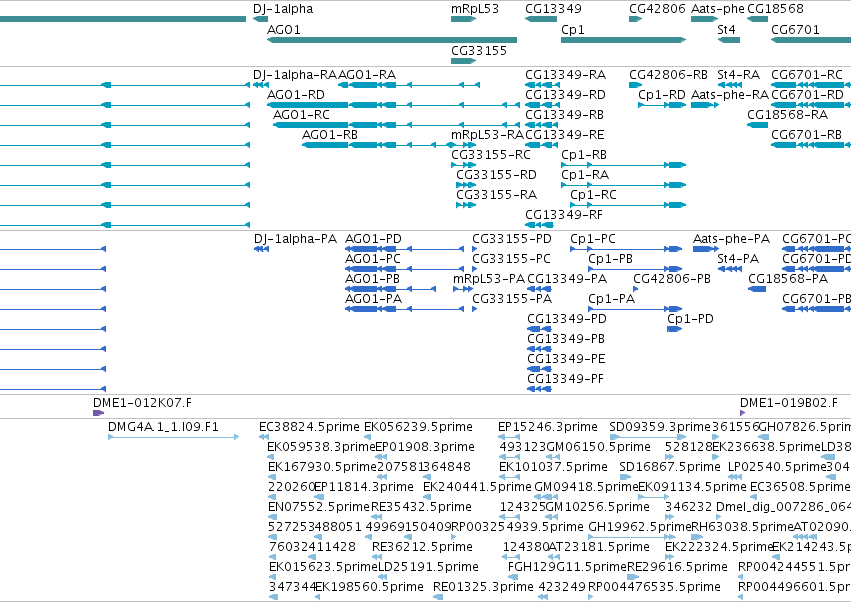Click CDS feature CG18568-PA
Screen dimensions: 851x602
click(757, 289)
